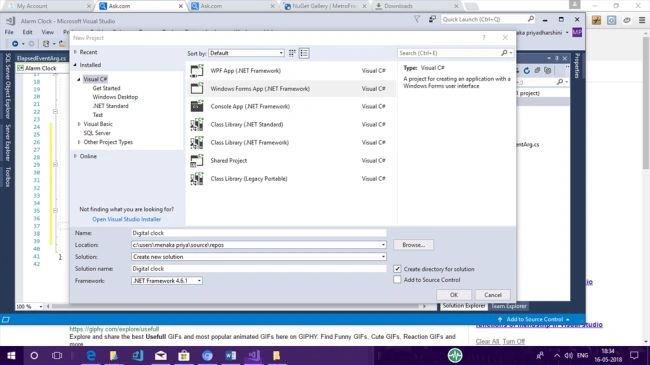Open Task View on the taskbar
Image resolution: width=650 pixels, height=365 pixels.
[x=57, y=355]
